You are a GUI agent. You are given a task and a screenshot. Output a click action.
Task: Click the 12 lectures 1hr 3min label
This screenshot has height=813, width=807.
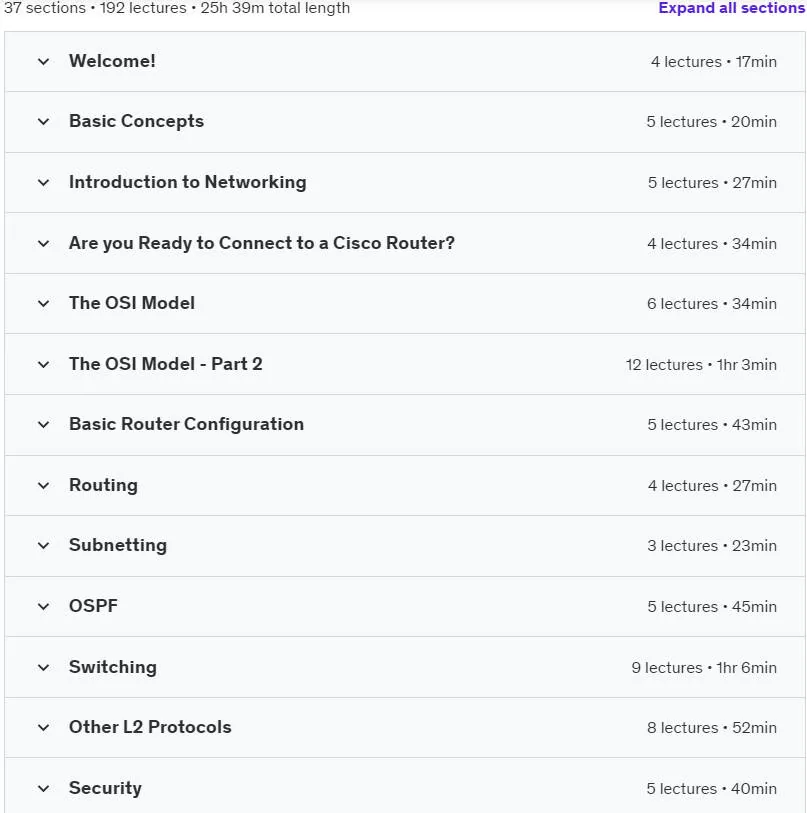[x=701, y=365]
